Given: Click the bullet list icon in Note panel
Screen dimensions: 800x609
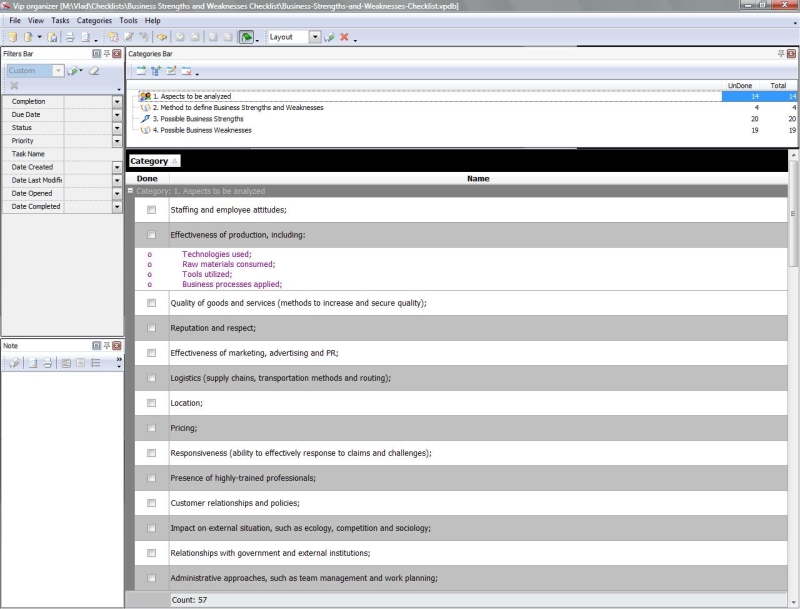Looking at the screenshot, I should [x=95, y=364].
